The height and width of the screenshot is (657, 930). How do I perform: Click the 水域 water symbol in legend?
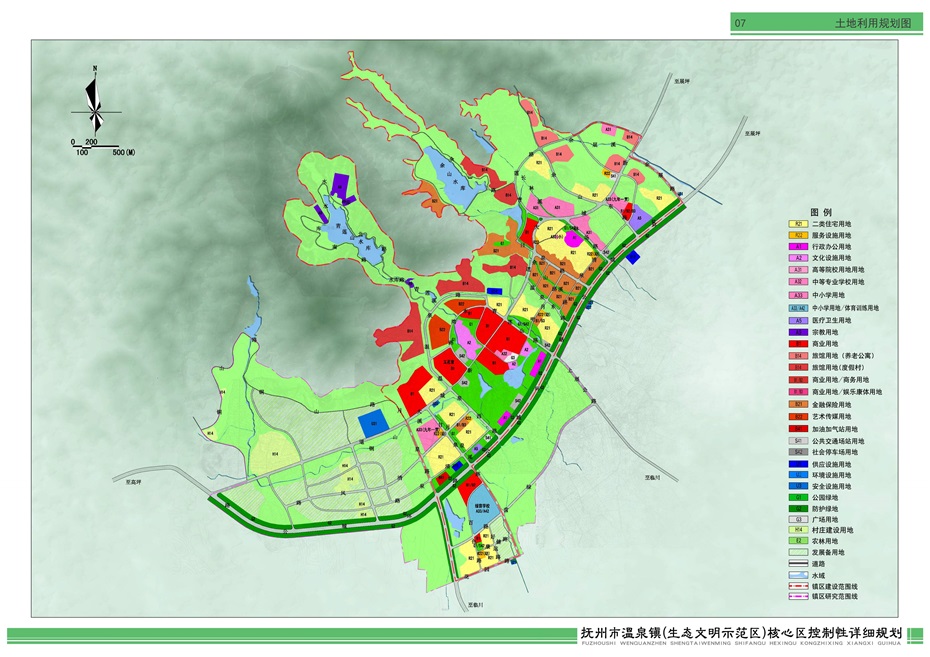point(799,575)
